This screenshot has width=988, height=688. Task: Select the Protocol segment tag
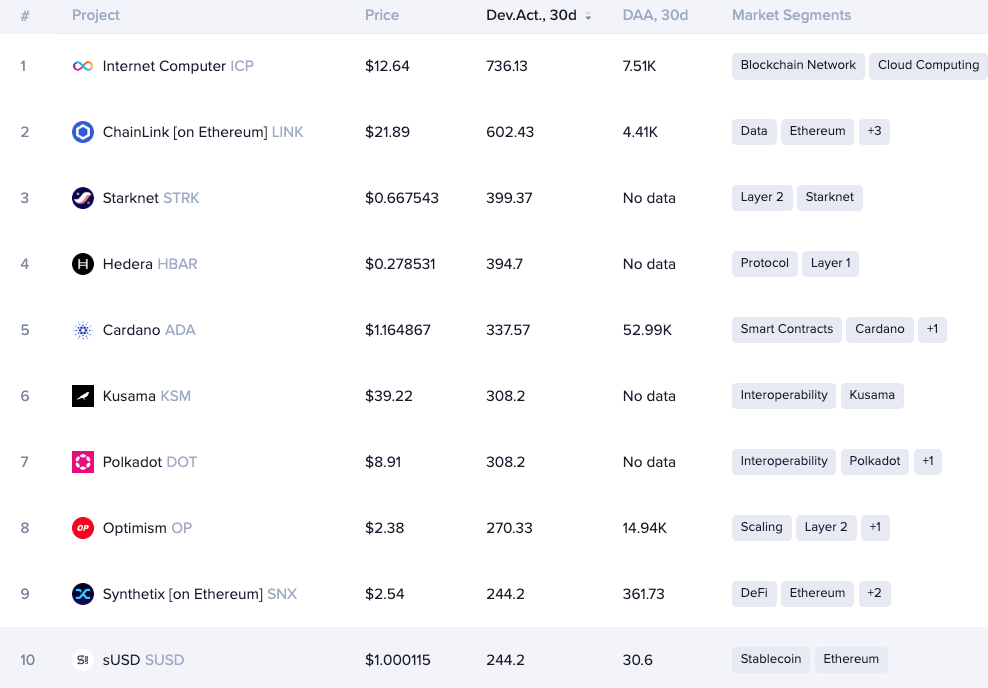click(764, 263)
